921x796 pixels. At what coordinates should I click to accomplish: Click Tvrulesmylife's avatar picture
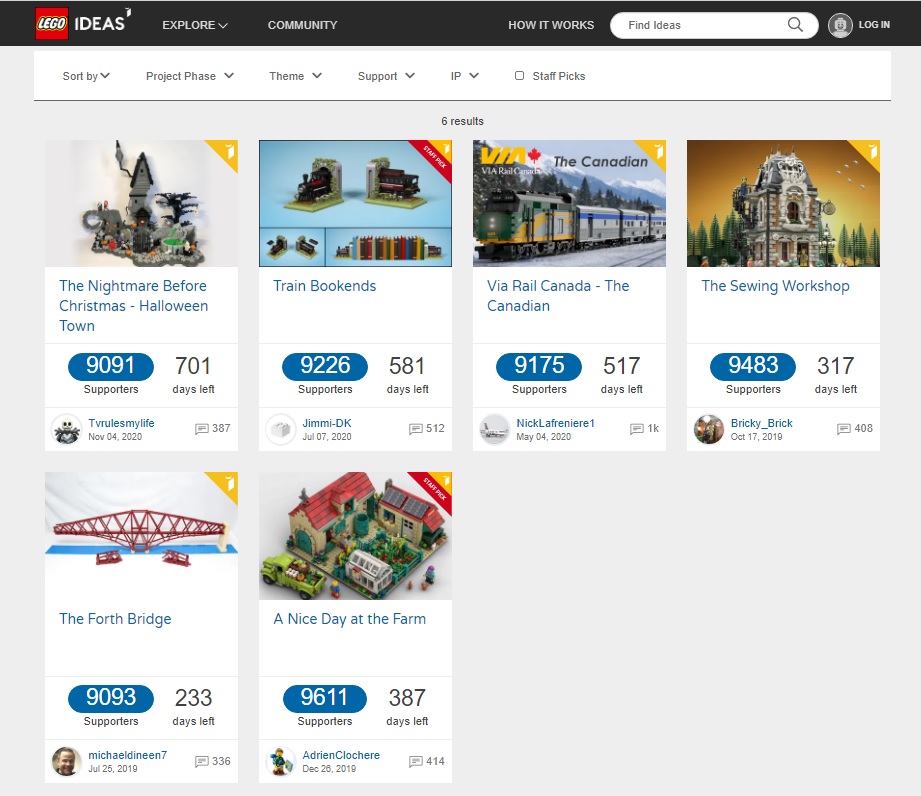click(x=66, y=429)
